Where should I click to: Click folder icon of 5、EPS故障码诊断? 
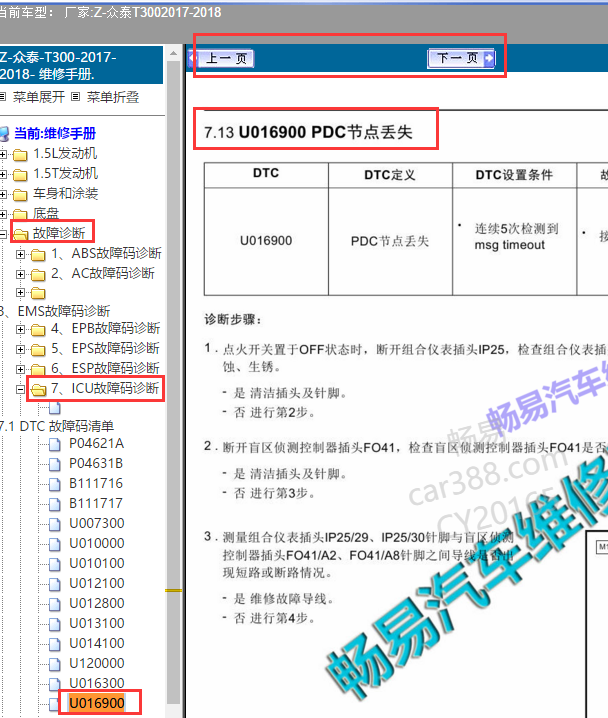coord(38,349)
